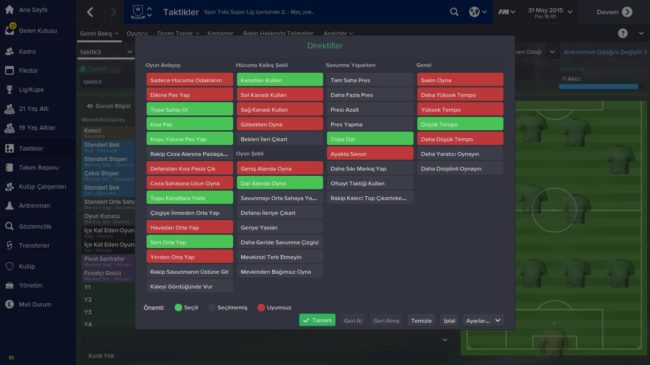
Task: Click the Geri Al undo button
Action: point(353,321)
